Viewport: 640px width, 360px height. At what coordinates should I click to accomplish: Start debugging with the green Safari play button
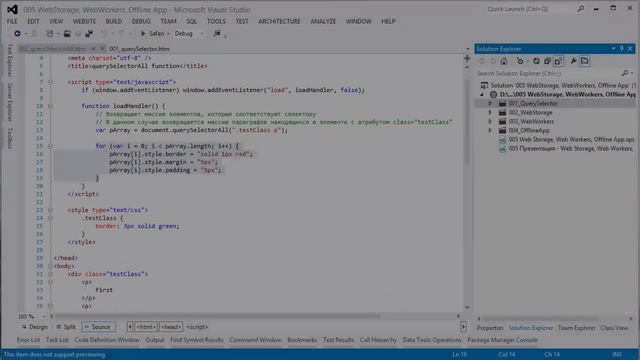pyautogui.click(x=143, y=33)
